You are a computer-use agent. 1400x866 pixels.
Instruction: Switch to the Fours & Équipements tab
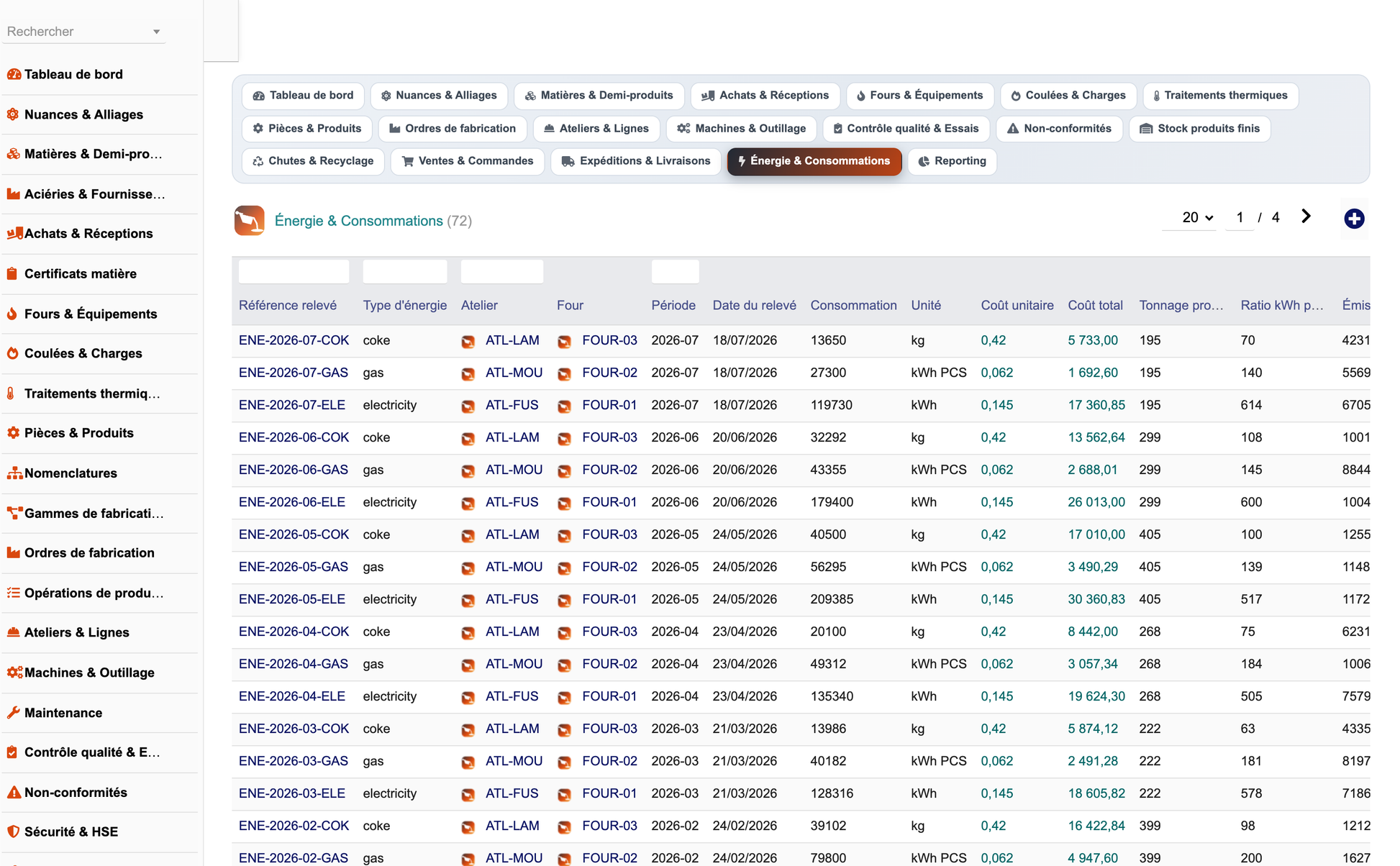point(919,96)
